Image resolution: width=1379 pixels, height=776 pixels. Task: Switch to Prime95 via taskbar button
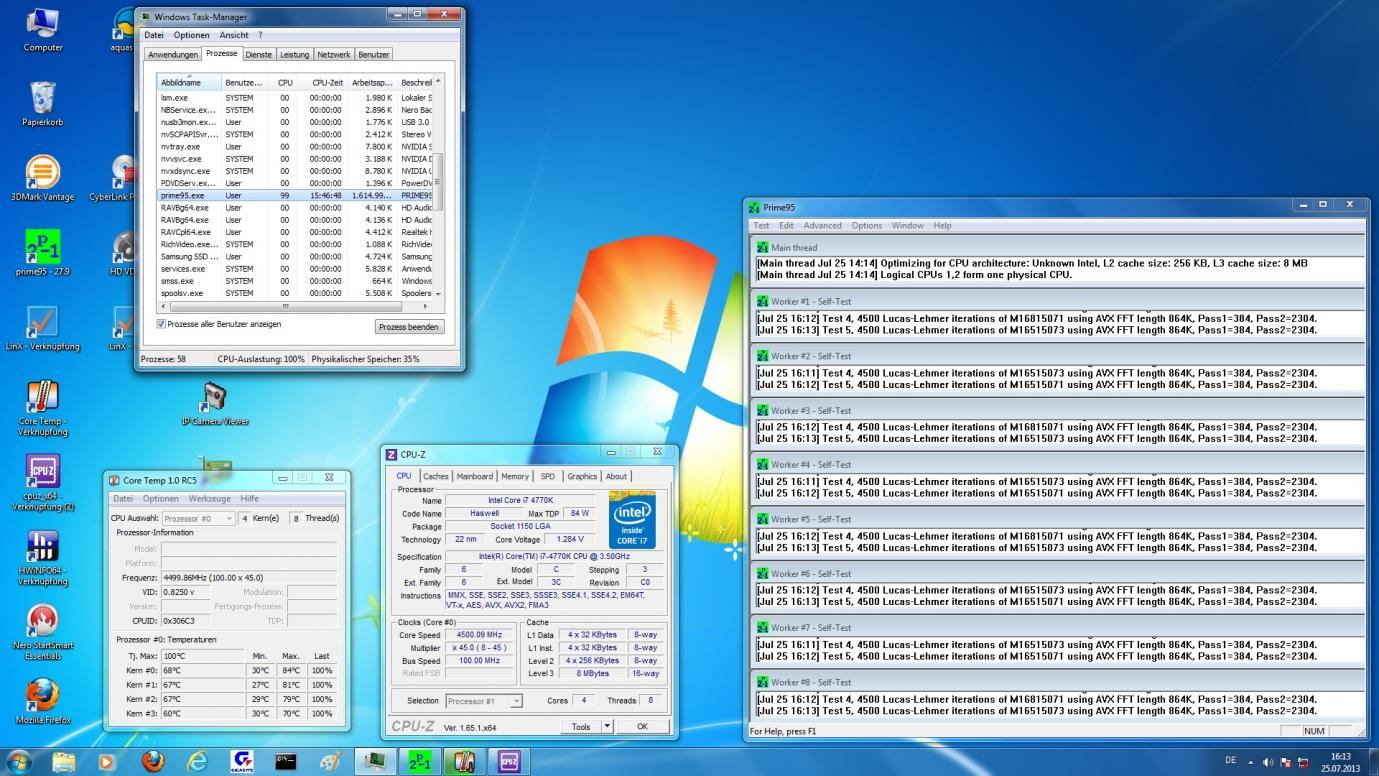[x=420, y=762]
